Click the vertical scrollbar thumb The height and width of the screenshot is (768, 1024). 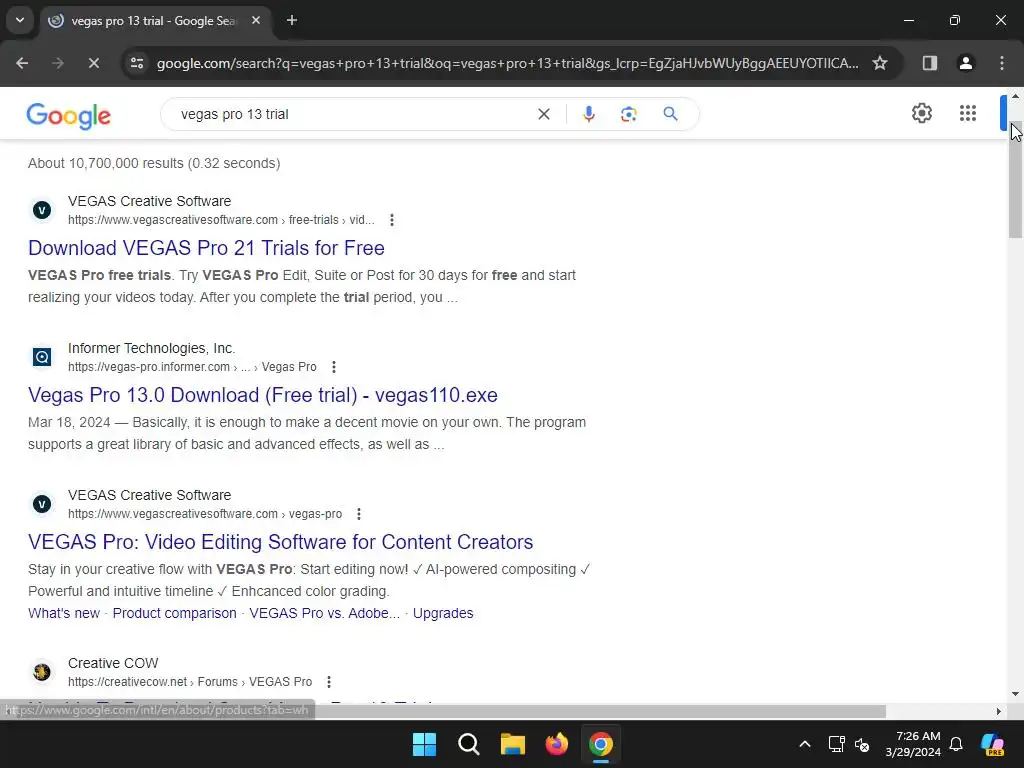pos(1015,180)
